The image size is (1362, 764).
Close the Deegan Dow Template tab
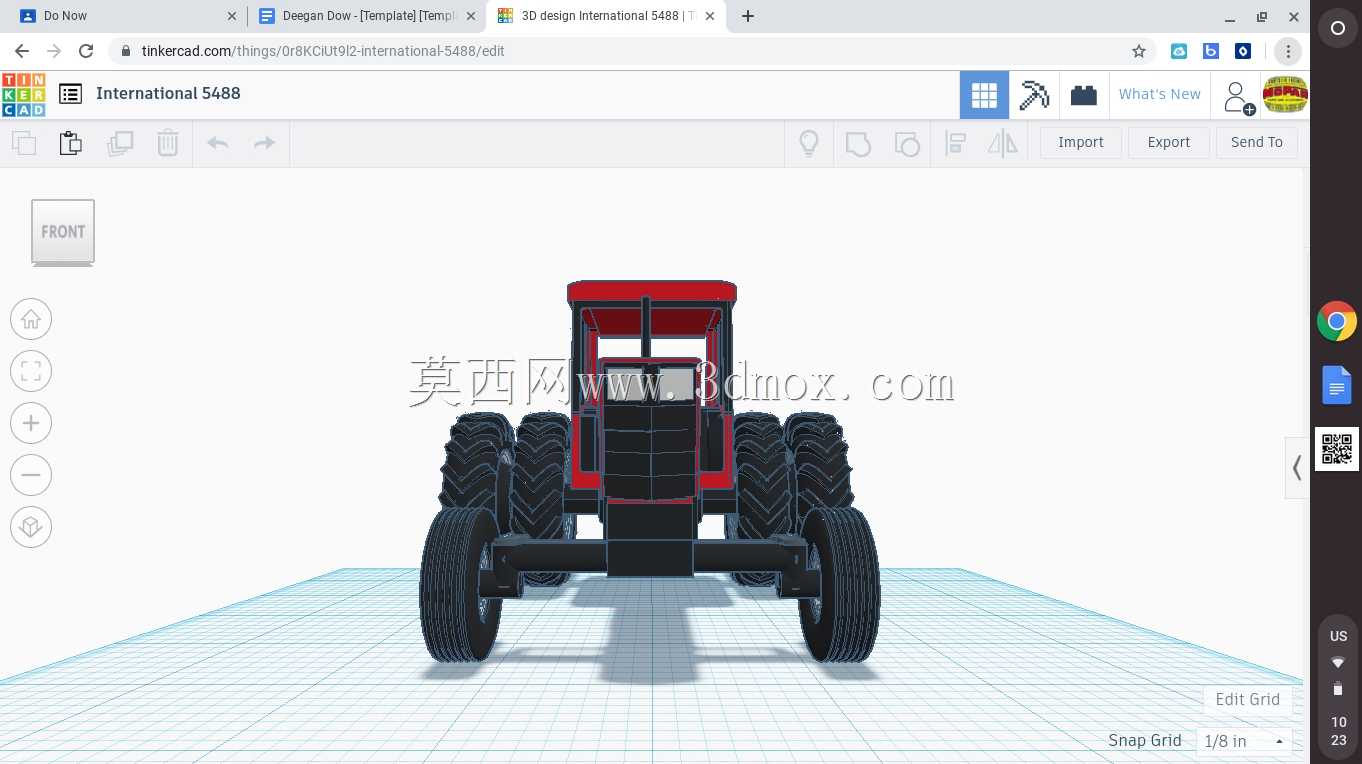[471, 16]
